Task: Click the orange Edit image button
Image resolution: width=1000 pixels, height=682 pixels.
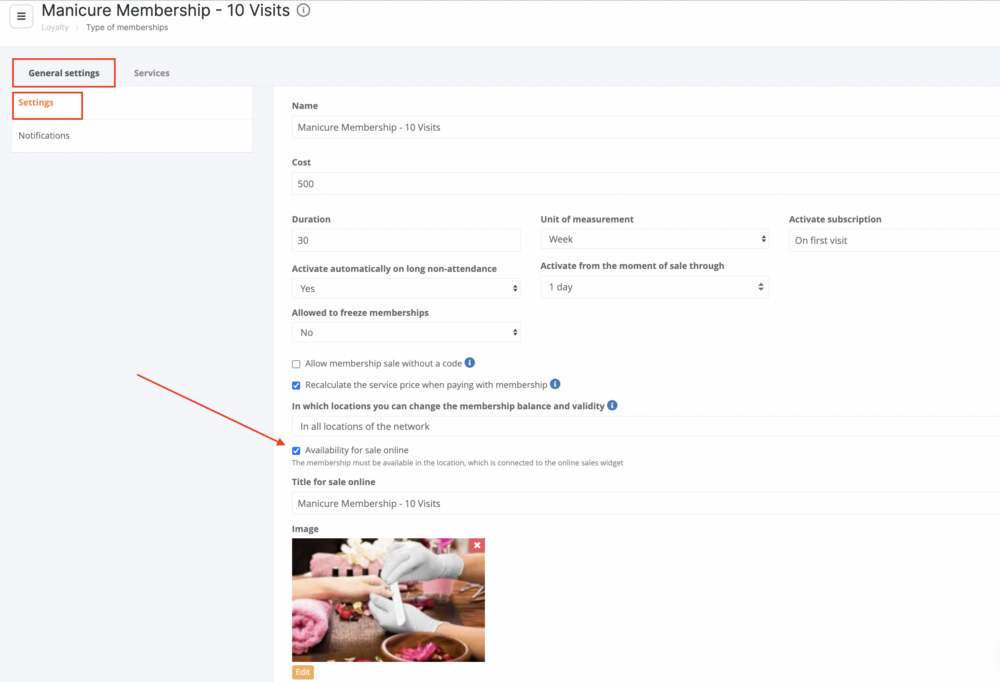Action: [x=303, y=672]
